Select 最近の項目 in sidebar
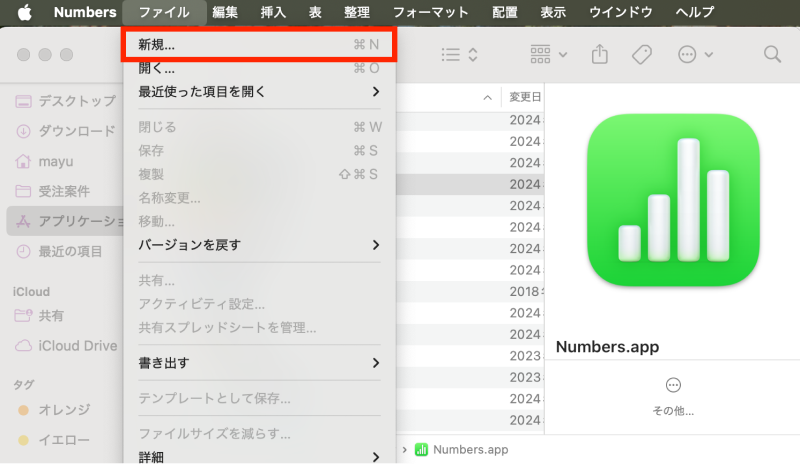The width and height of the screenshot is (800, 464). click(66, 251)
